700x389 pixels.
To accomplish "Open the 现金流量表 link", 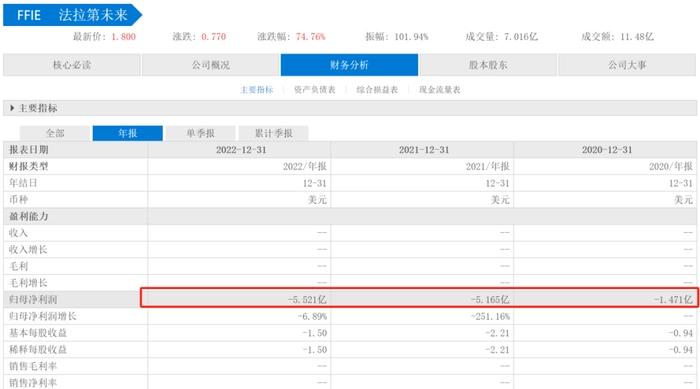I will pyautogui.click(x=440, y=90).
